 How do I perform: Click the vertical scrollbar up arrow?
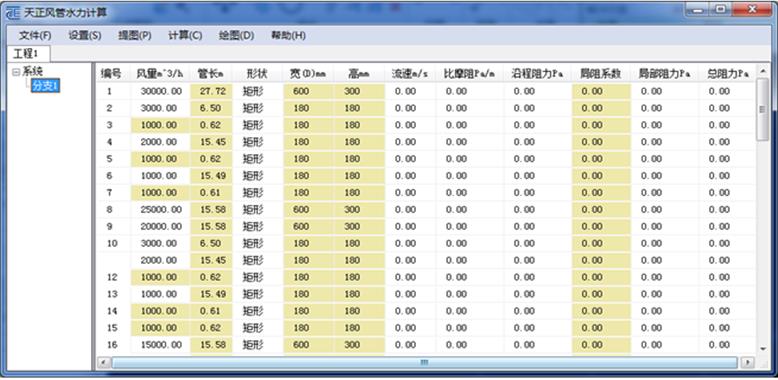click(763, 72)
